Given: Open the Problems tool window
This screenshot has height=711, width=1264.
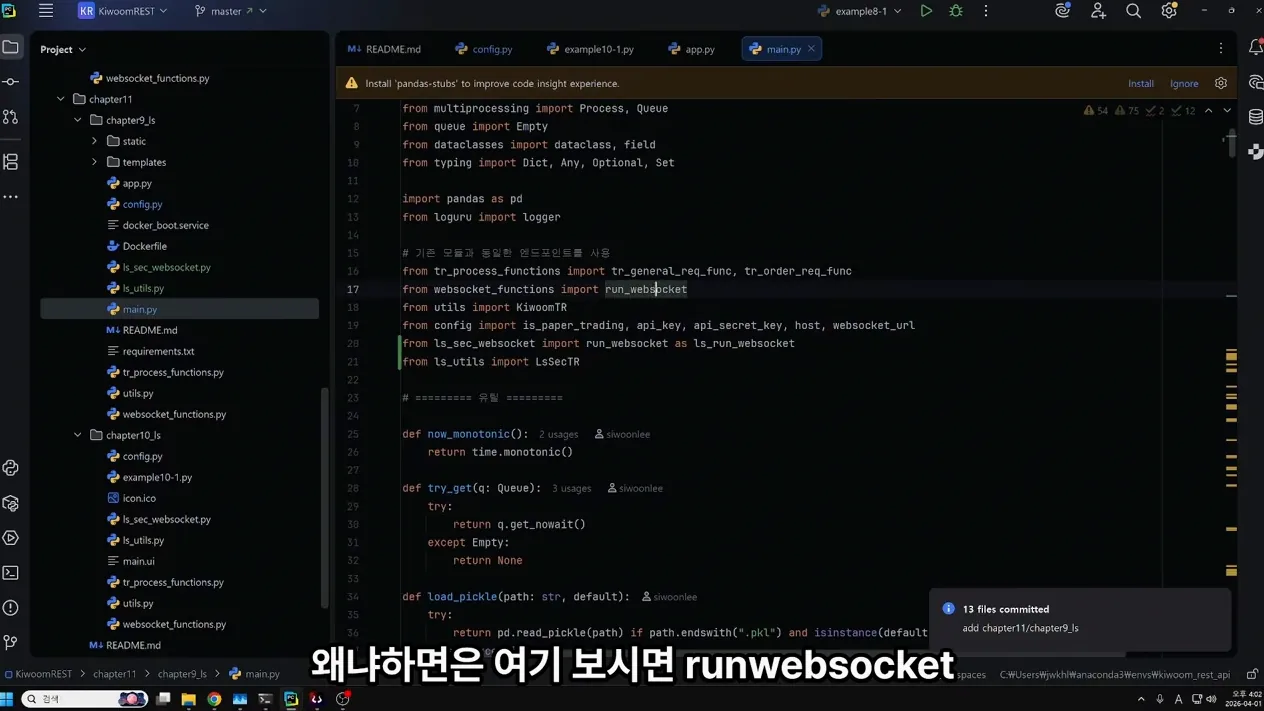Looking at the screenshot, I should pos(11,608).
